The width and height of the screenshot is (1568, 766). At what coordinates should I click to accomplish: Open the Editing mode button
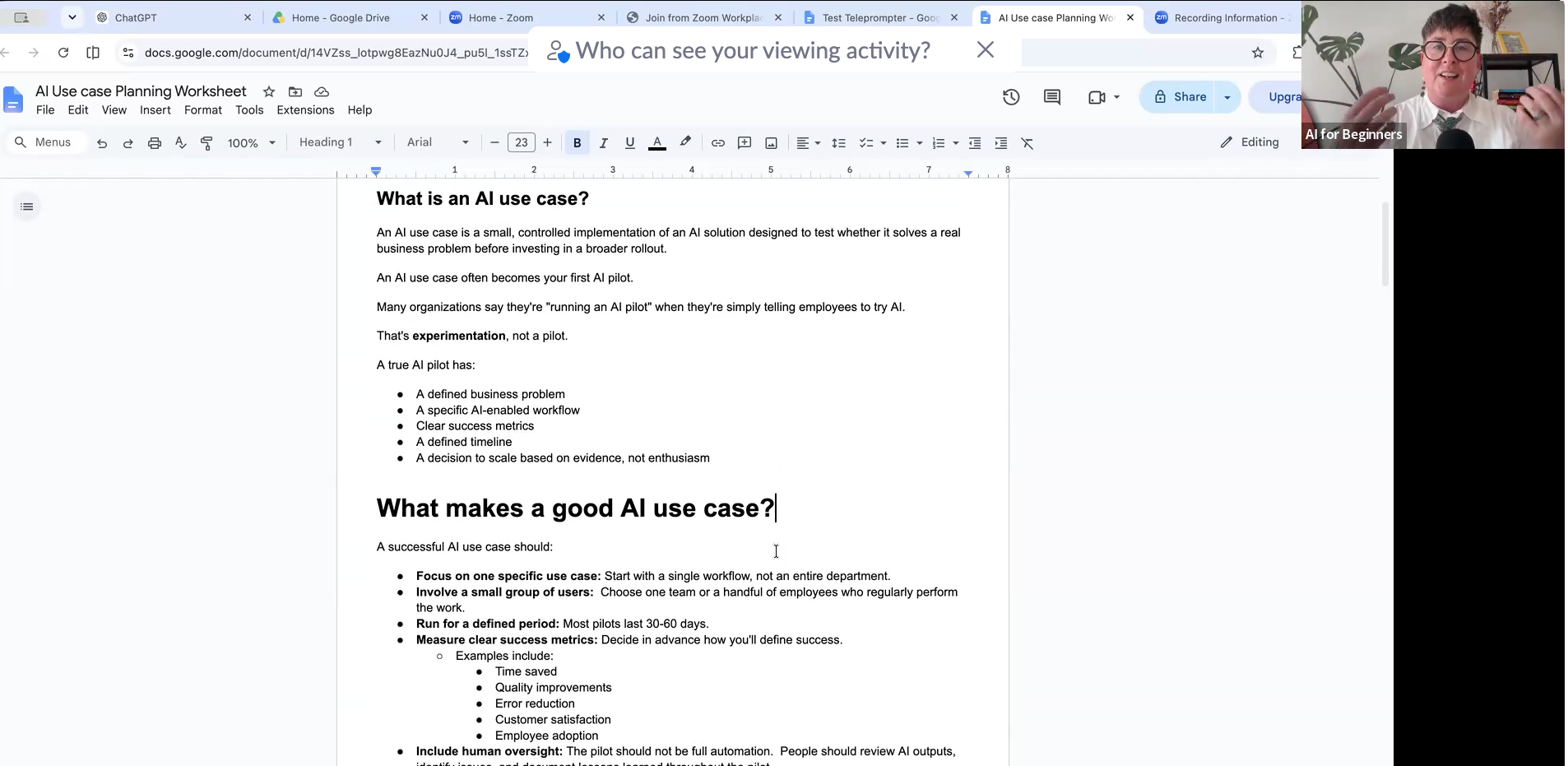(x=1250, y=142)
